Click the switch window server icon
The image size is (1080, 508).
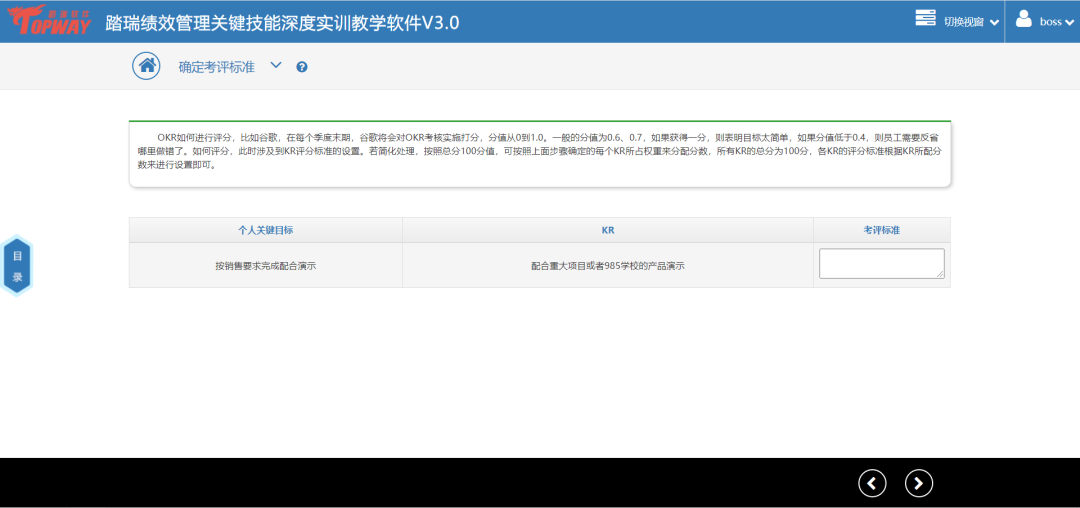(925, 19)
